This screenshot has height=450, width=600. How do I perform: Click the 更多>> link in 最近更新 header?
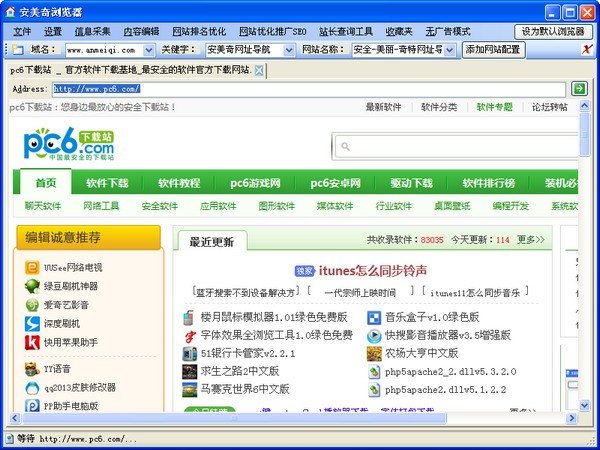point(530,240)
